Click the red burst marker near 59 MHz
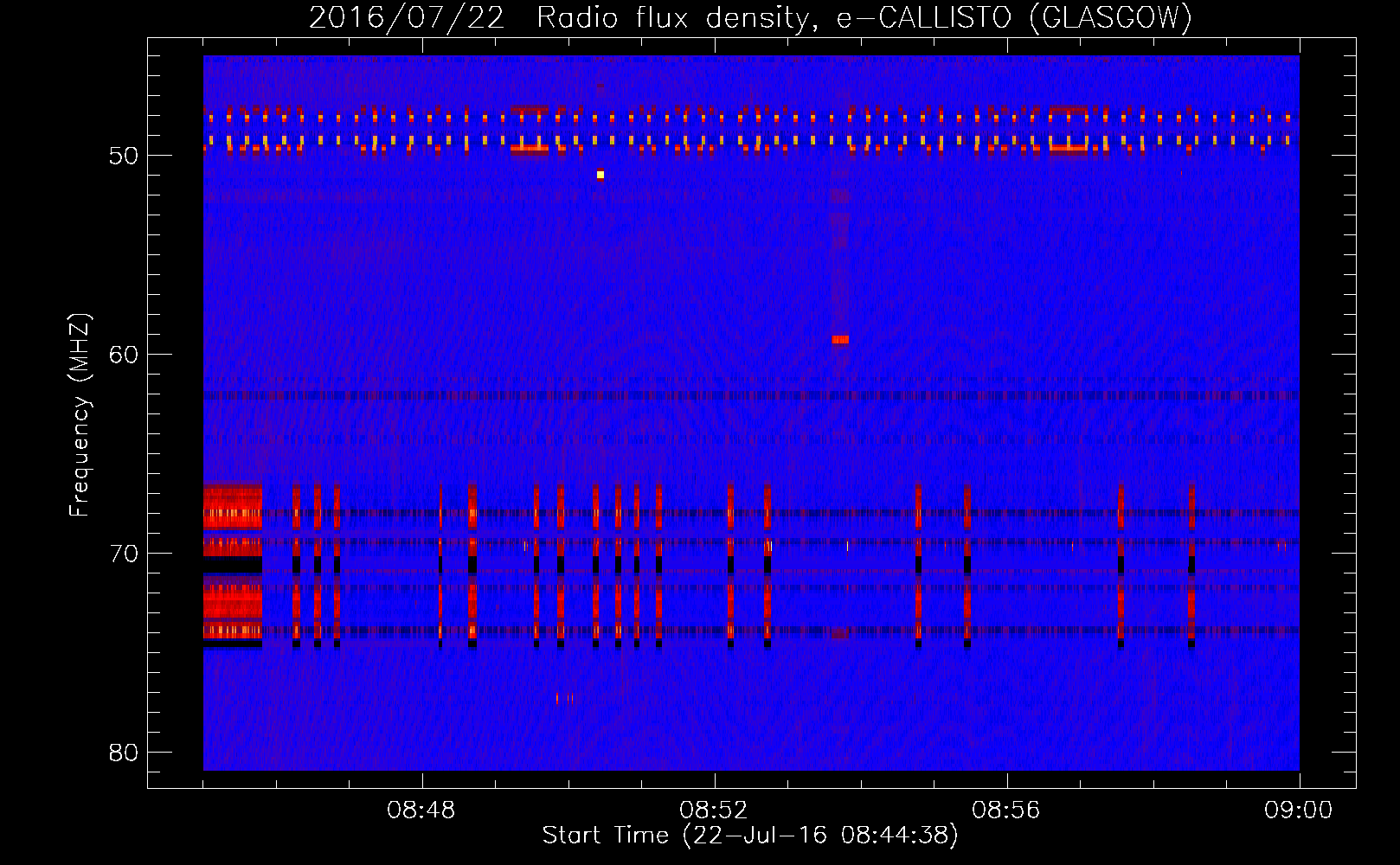 click(x=840, y=340)
